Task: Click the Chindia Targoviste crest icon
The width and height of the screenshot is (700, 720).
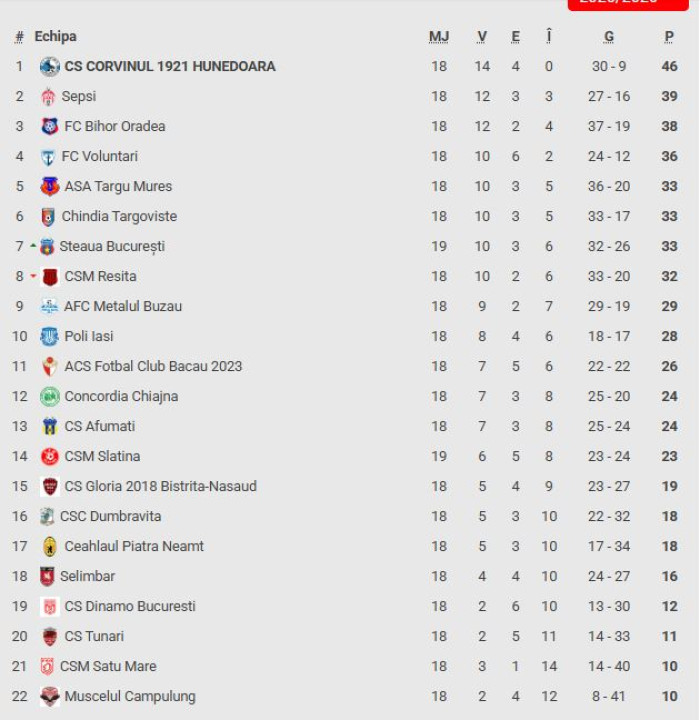Action: pos(48,217)
